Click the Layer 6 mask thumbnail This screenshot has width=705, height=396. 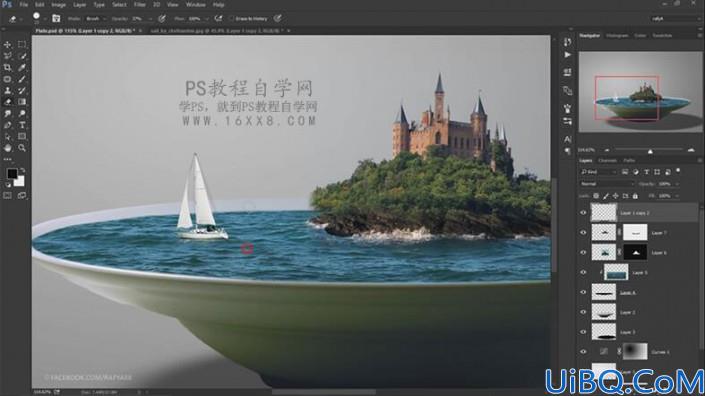[x=635, y=253]
